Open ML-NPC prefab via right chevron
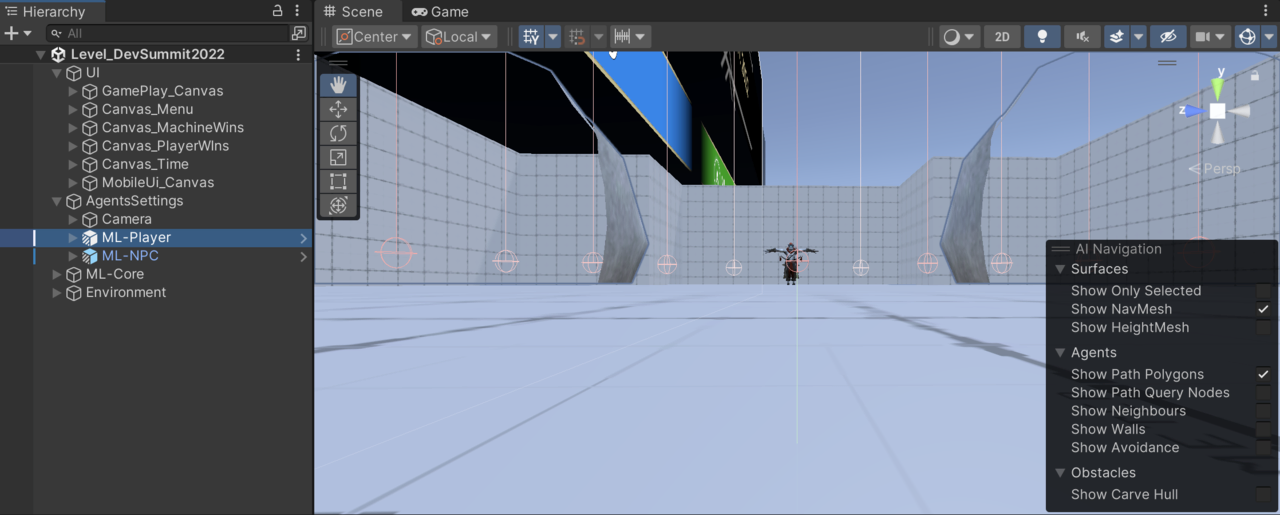The image size is (1280, 515). point(303,256)
